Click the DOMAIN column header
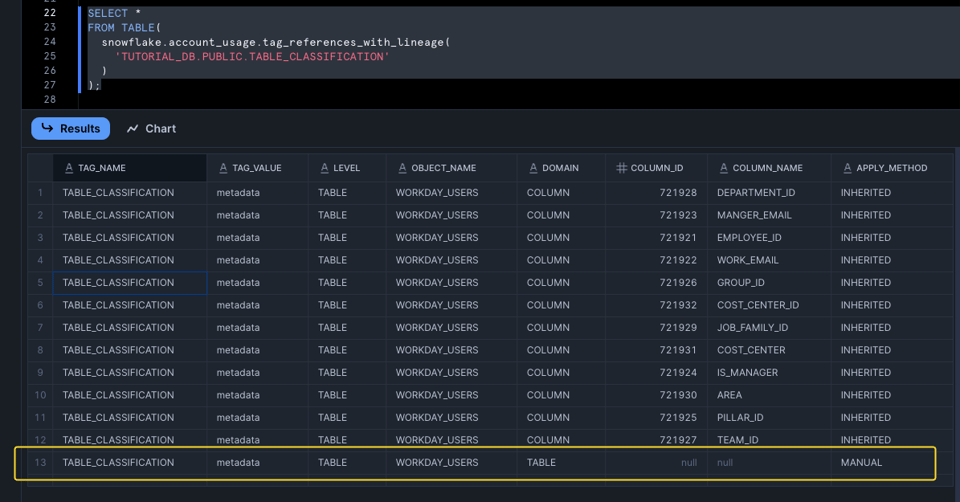This screenshot has width=960, height=502. [560, 168]
